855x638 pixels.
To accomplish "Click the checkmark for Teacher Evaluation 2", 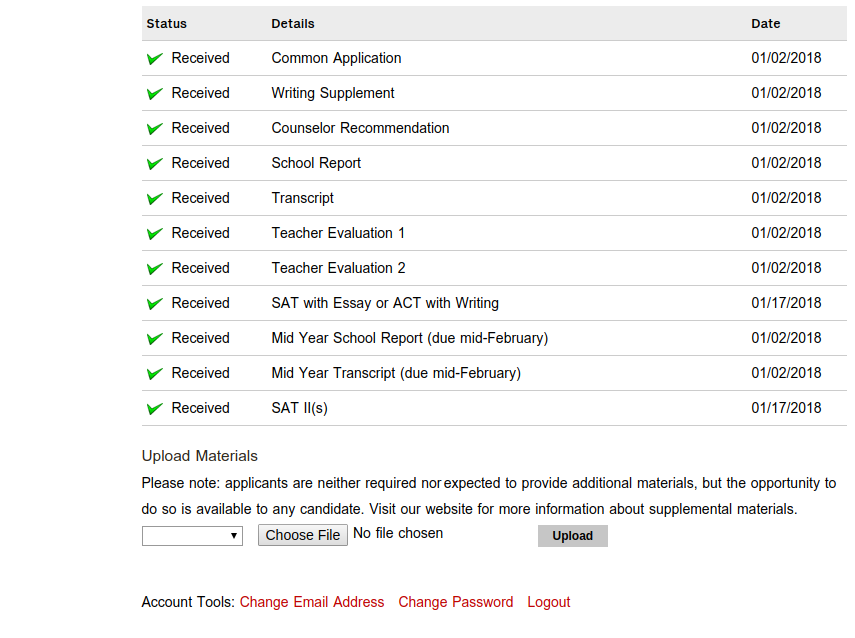I will [x=155, y=268].
